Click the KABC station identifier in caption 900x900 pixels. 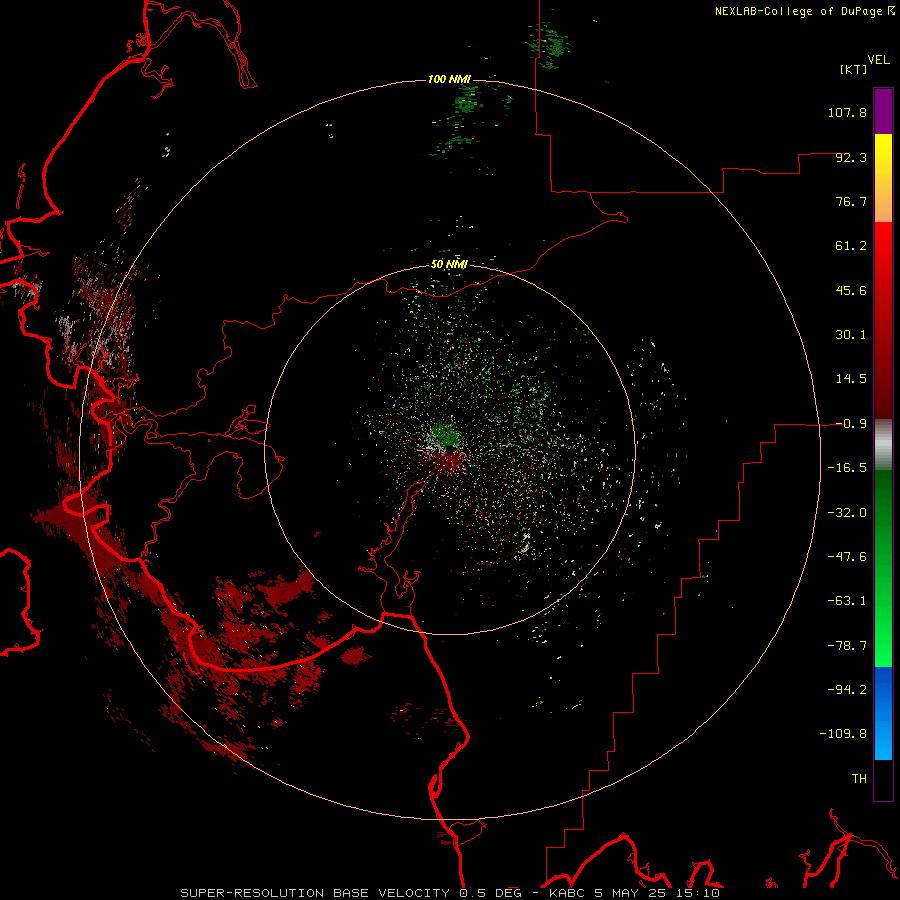pos(567,893)
